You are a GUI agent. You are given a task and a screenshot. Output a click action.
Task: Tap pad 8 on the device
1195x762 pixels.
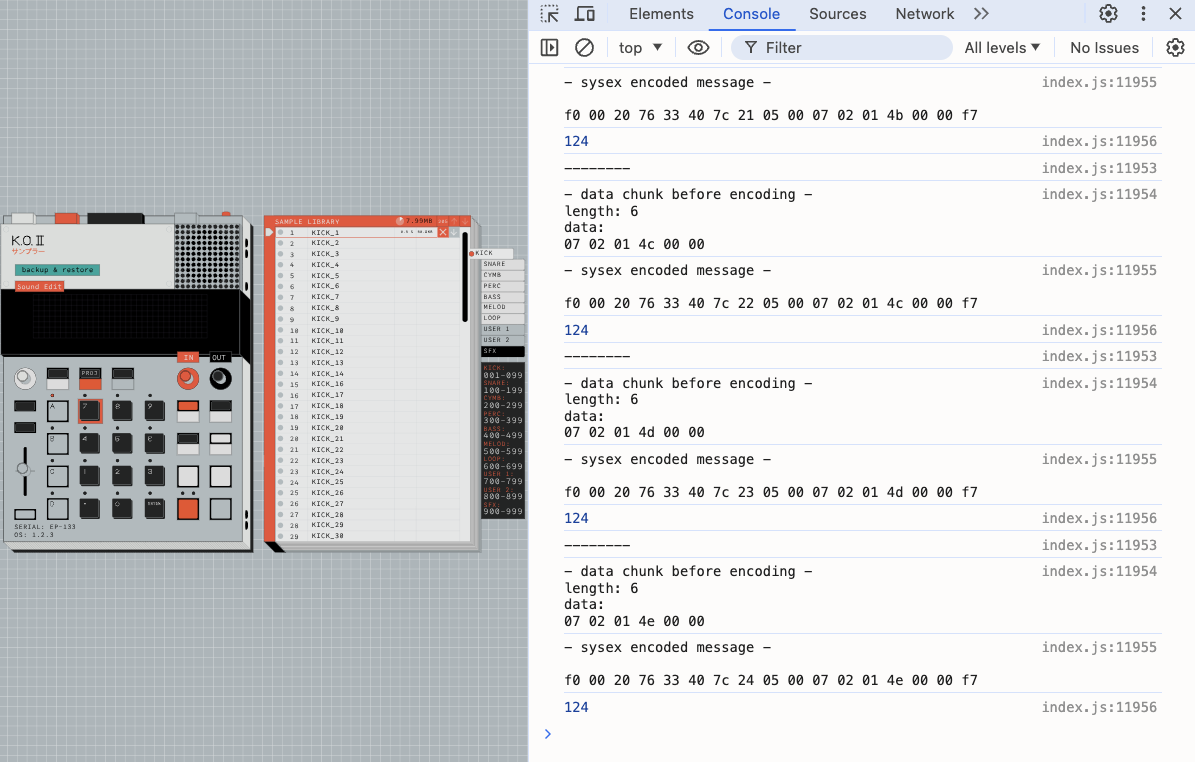[122, 411]
